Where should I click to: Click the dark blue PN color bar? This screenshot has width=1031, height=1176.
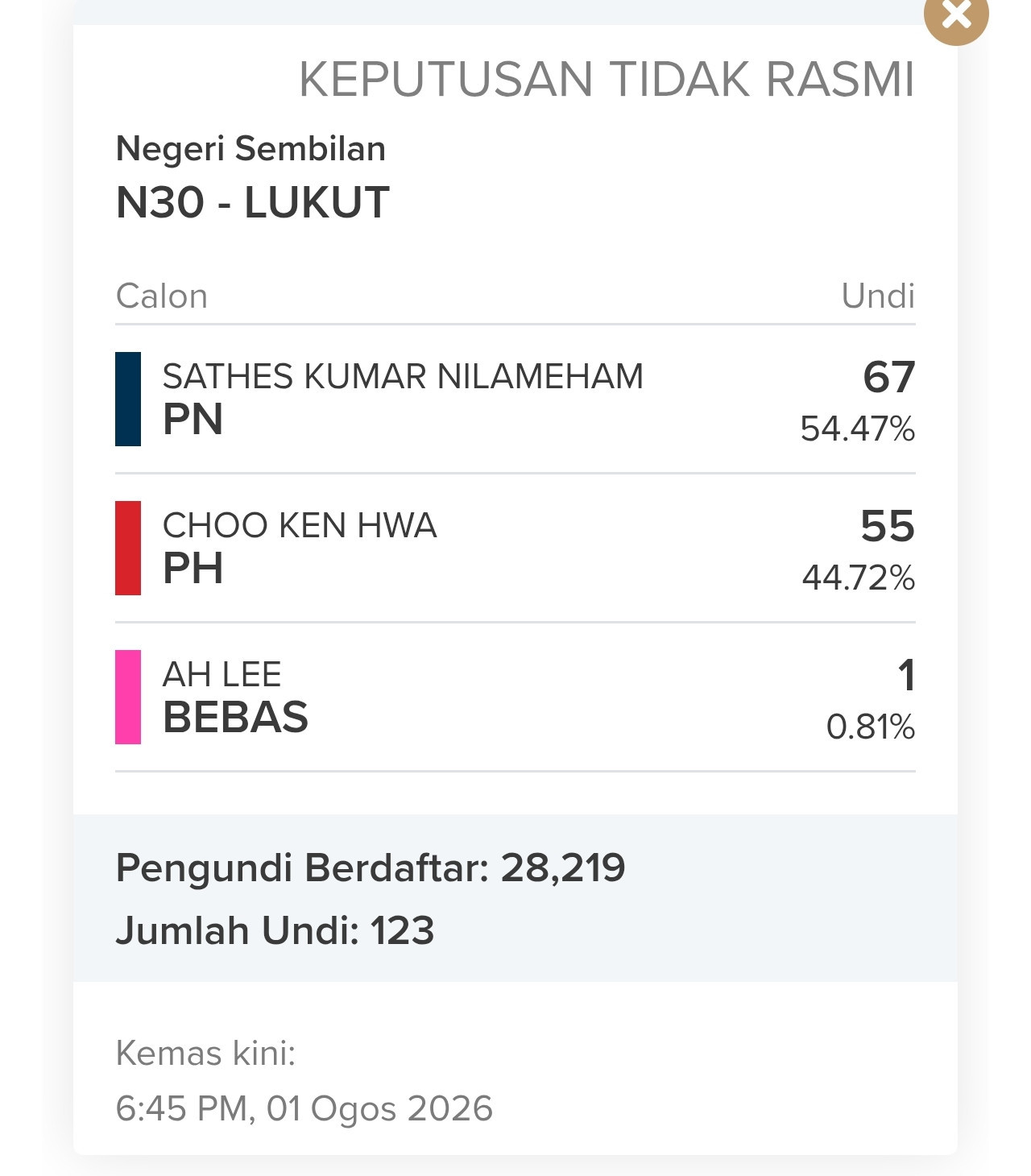pyautogui.click(x=128, y=399)
